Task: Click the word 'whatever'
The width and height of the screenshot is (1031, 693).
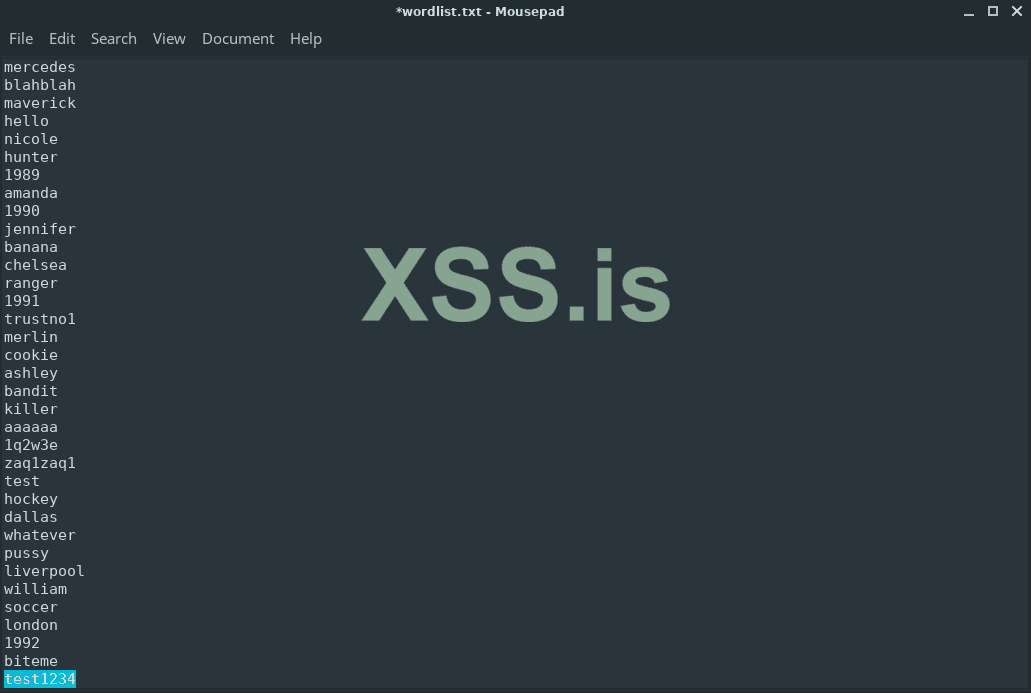Action: pyautogui.click(x=39, y=535)
